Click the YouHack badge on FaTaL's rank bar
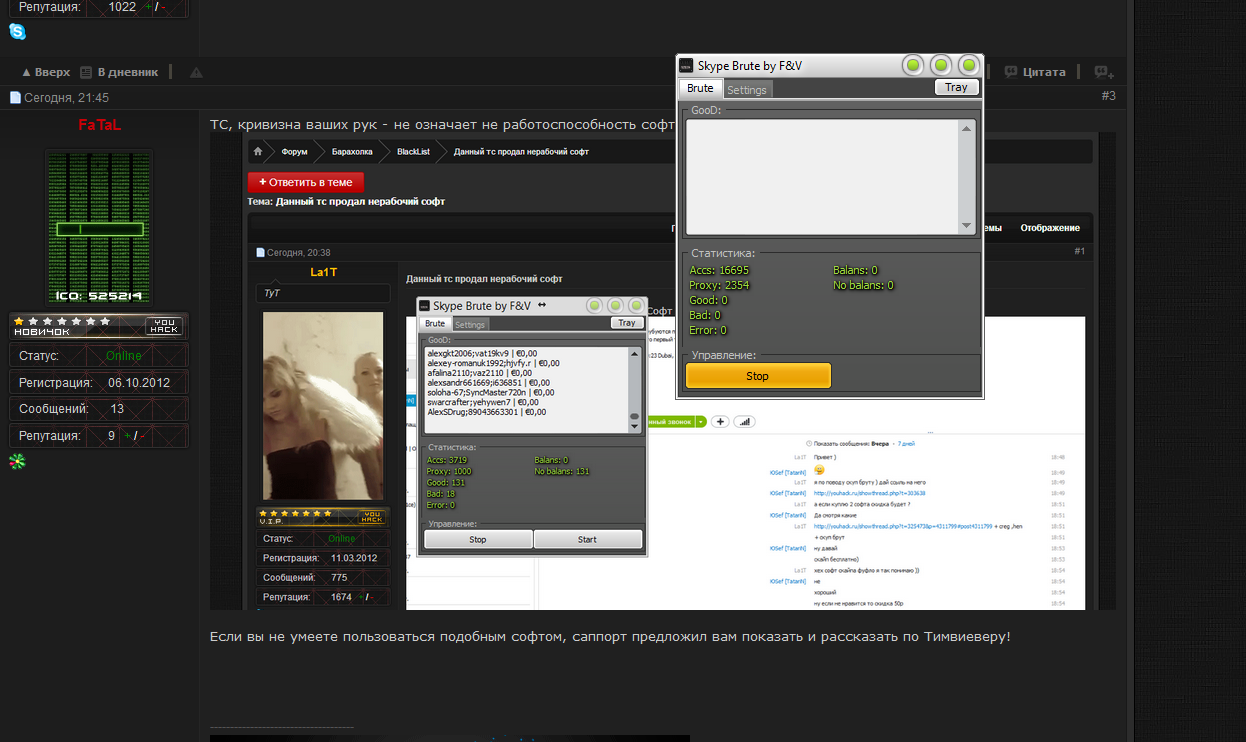1246x742 pixels. pos(165,326)
